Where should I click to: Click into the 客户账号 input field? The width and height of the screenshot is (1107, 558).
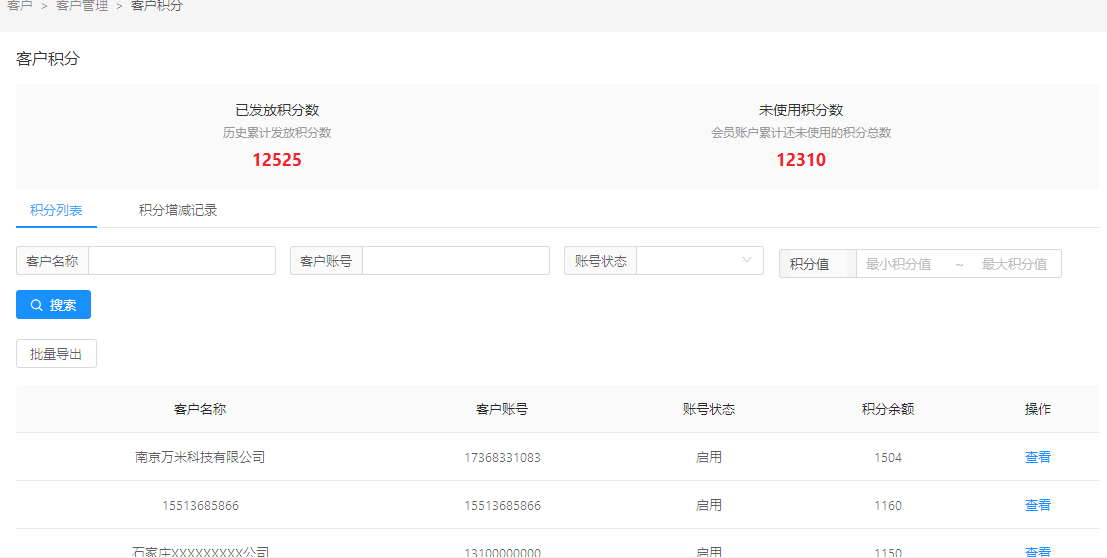point(455,261)
